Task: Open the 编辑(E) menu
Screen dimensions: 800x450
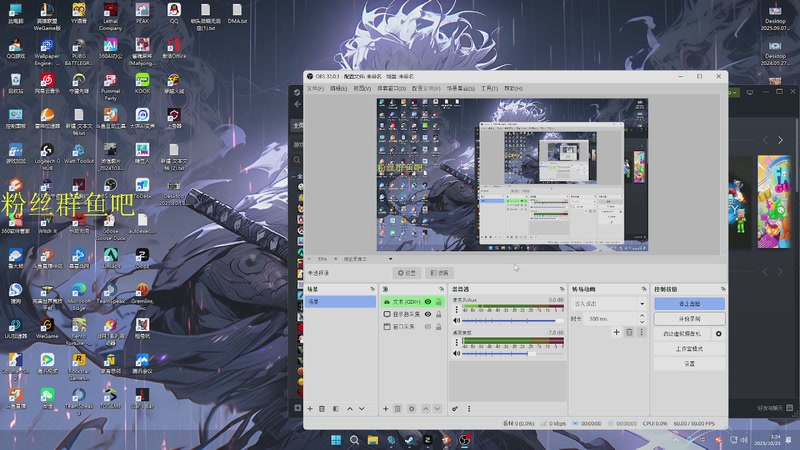Action: 338,88
